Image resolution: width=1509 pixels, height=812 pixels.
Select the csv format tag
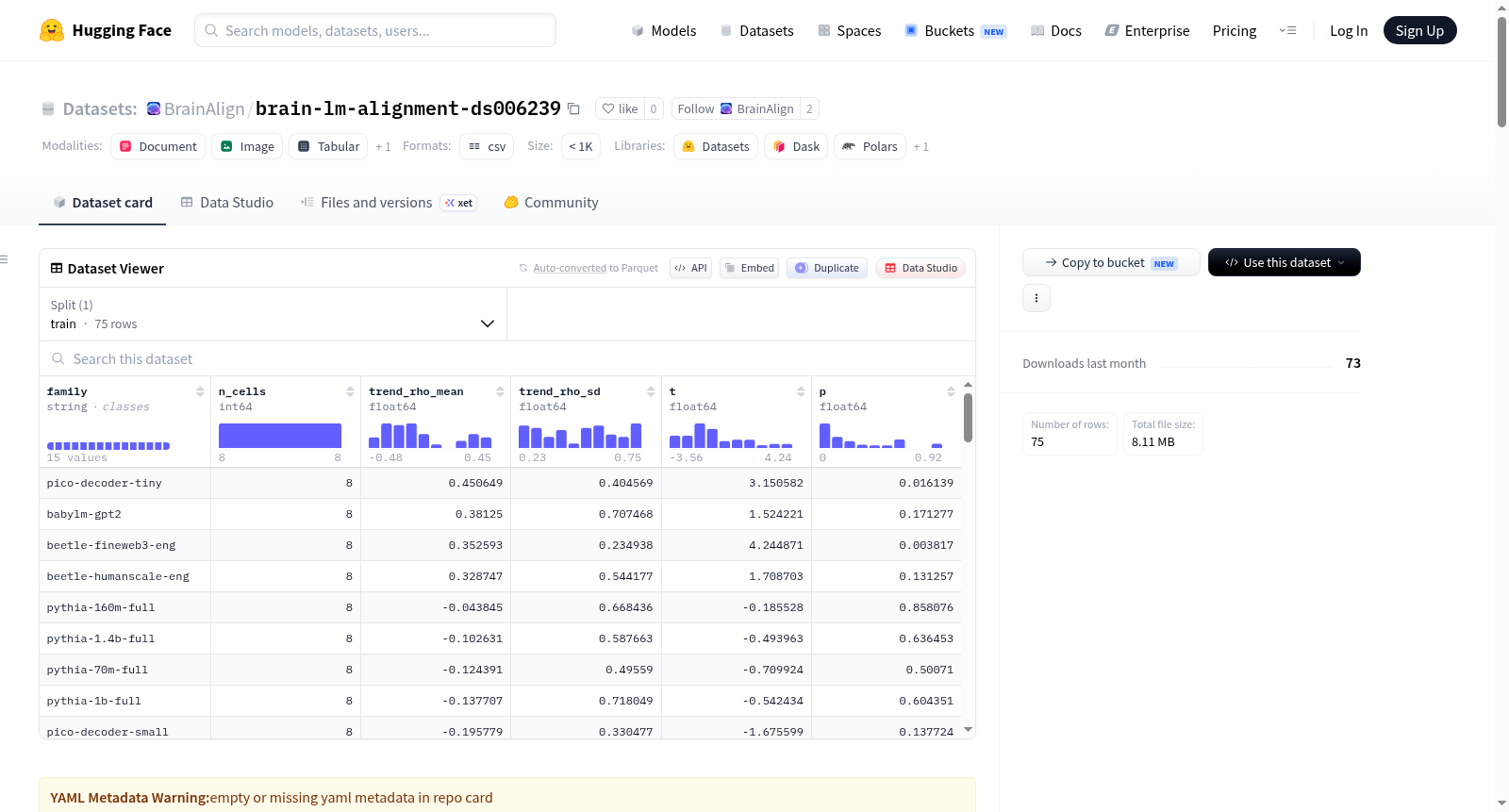pyautogui.click(x=487, y=146)
